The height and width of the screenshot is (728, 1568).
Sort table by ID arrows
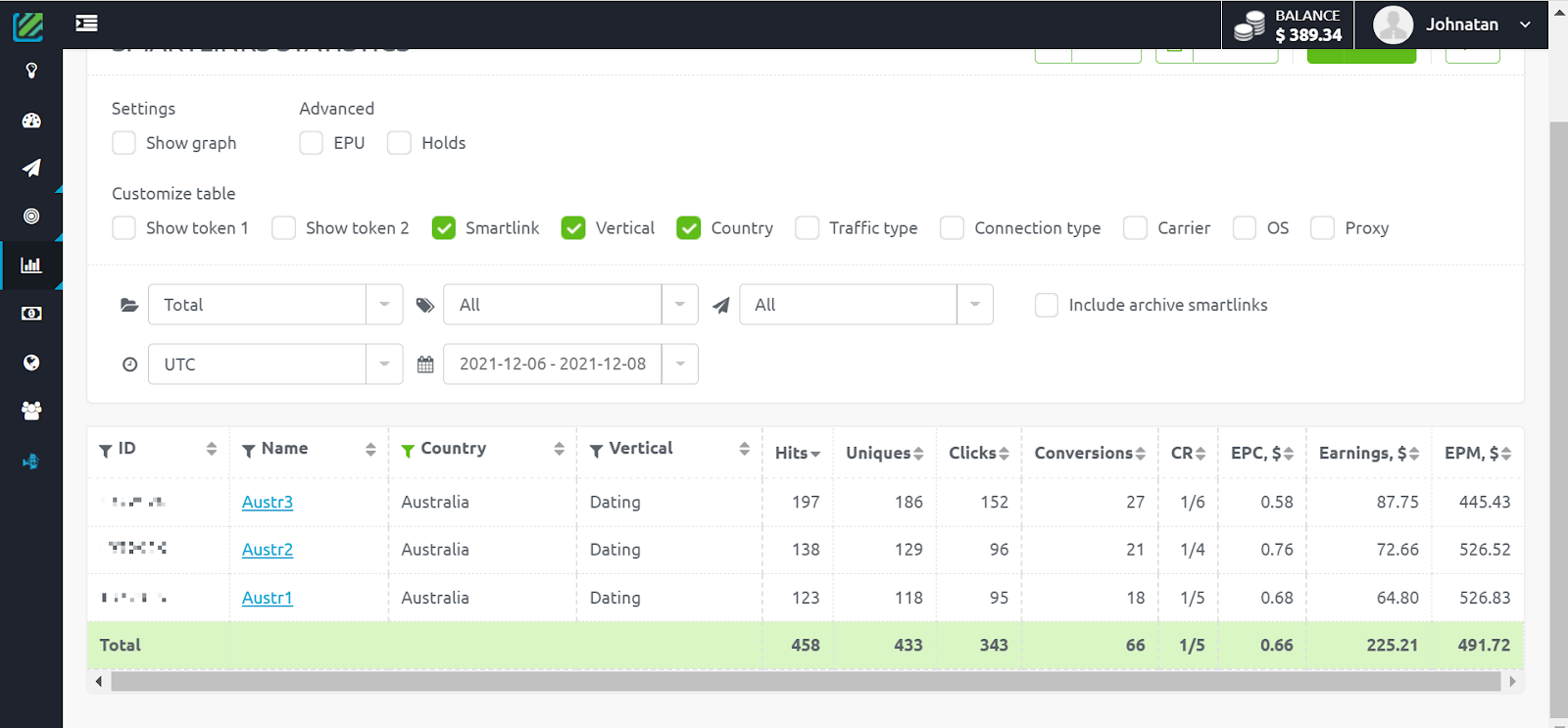[211, 449]
